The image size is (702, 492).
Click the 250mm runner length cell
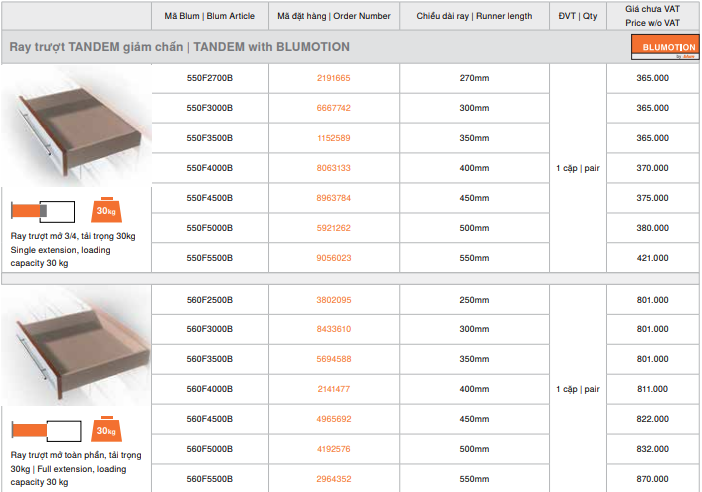tap(474, 300)
